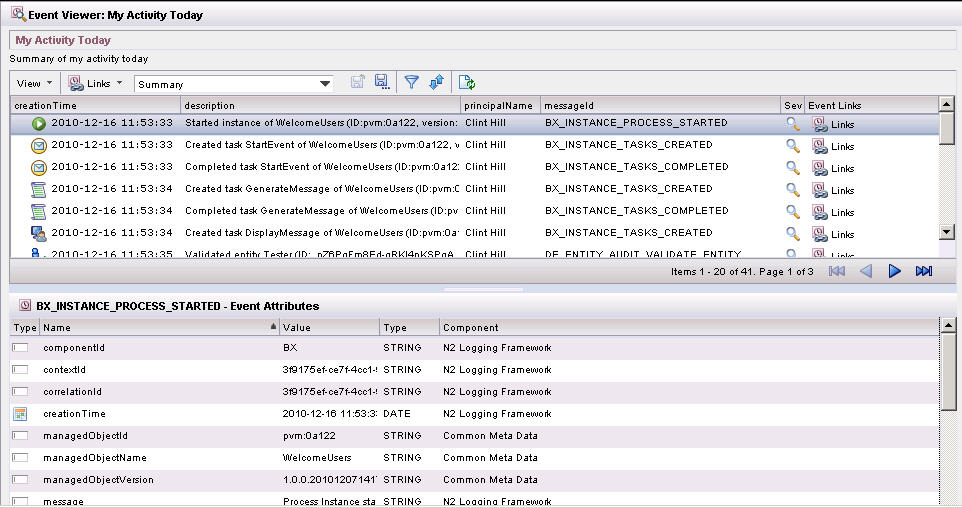Select the managedObjectId attribute row
The image size is (962, 508).
[x=474, y=436]
